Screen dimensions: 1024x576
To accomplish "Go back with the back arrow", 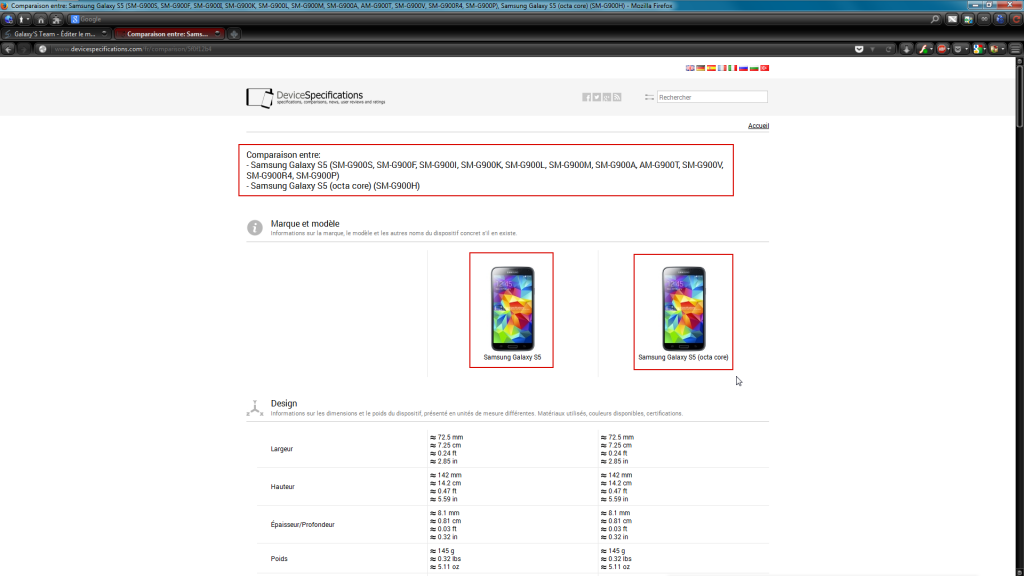I will coord(8,49).
